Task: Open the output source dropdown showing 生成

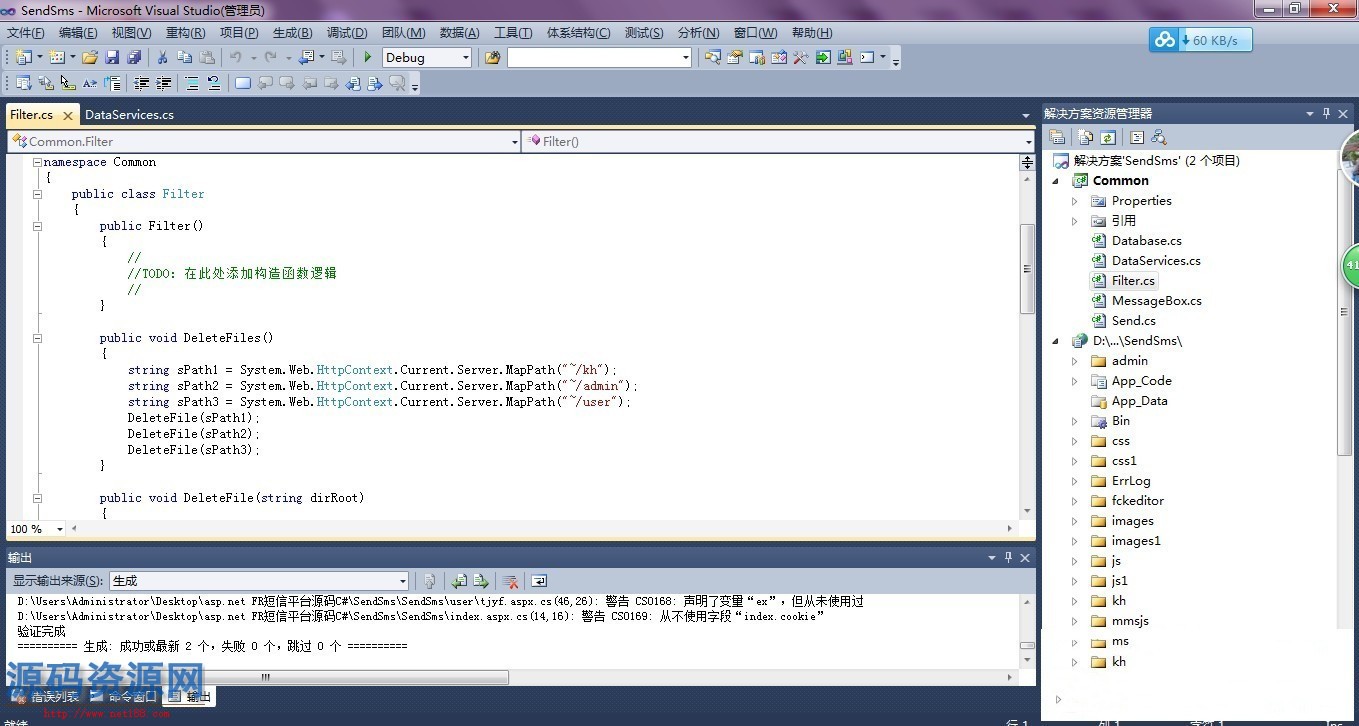Action: 403,581
